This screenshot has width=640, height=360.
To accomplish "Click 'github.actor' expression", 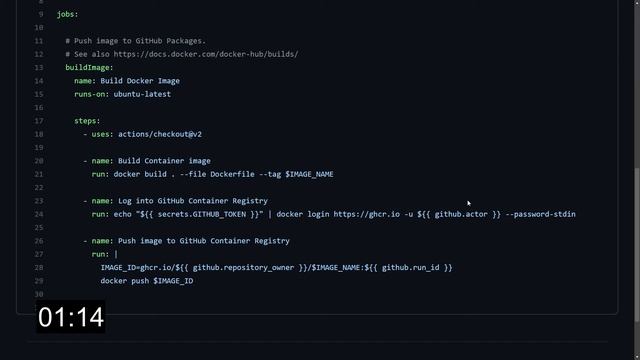I will coord(461,214).
